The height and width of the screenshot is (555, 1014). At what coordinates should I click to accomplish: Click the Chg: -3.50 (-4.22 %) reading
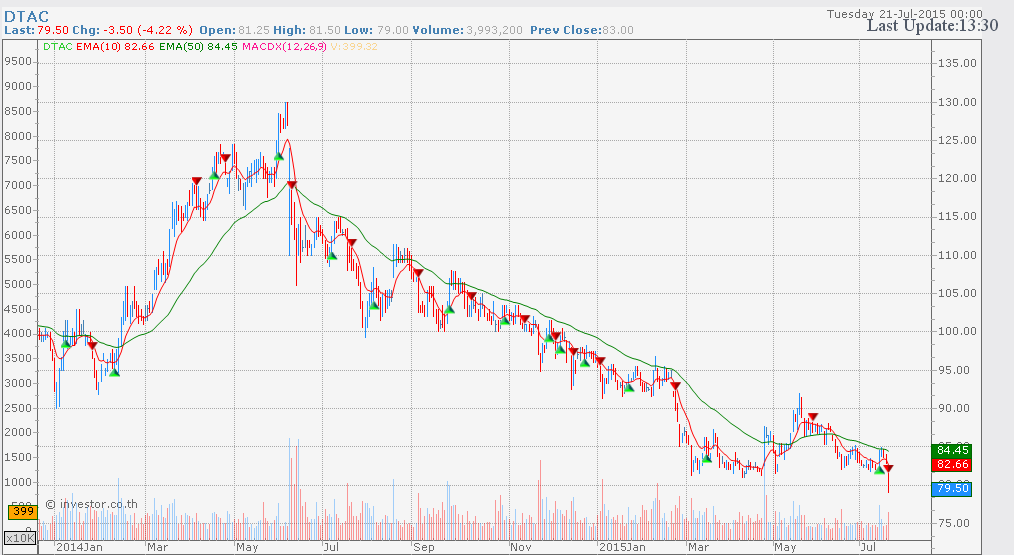(132, 30)
